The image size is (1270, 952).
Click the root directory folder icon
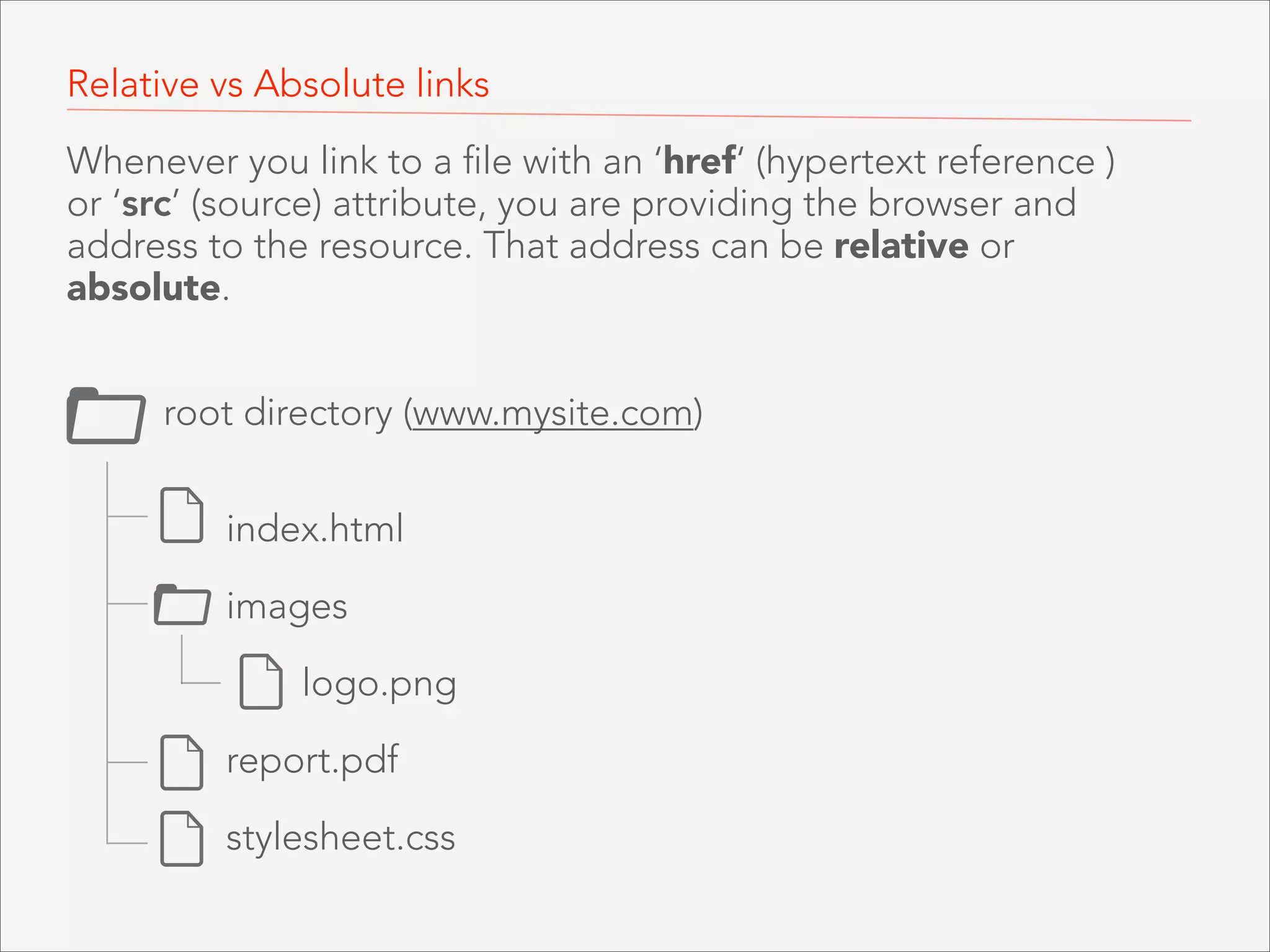[x=106, y=416]
